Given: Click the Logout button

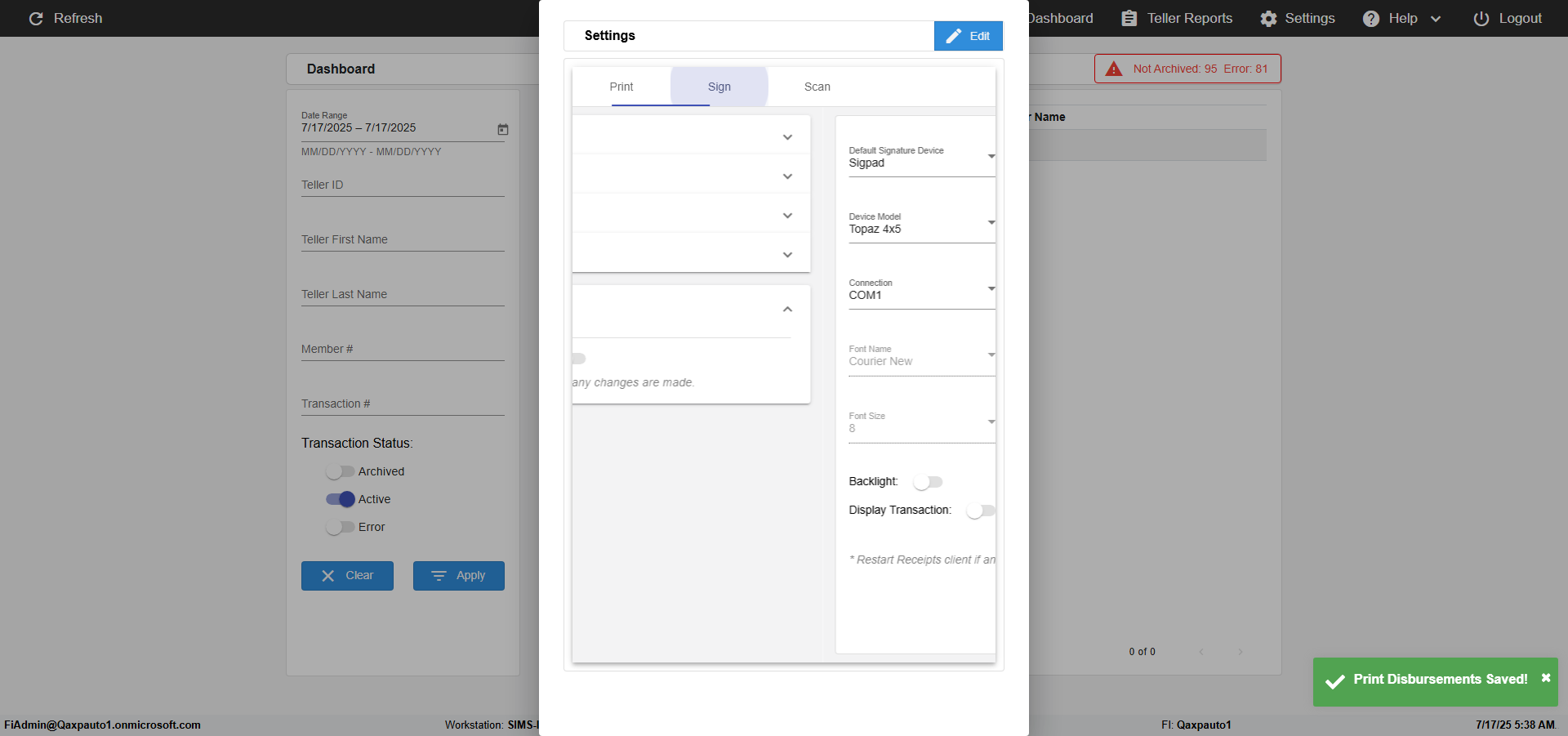Looking at the screenshot, I should coord(1508,18).
